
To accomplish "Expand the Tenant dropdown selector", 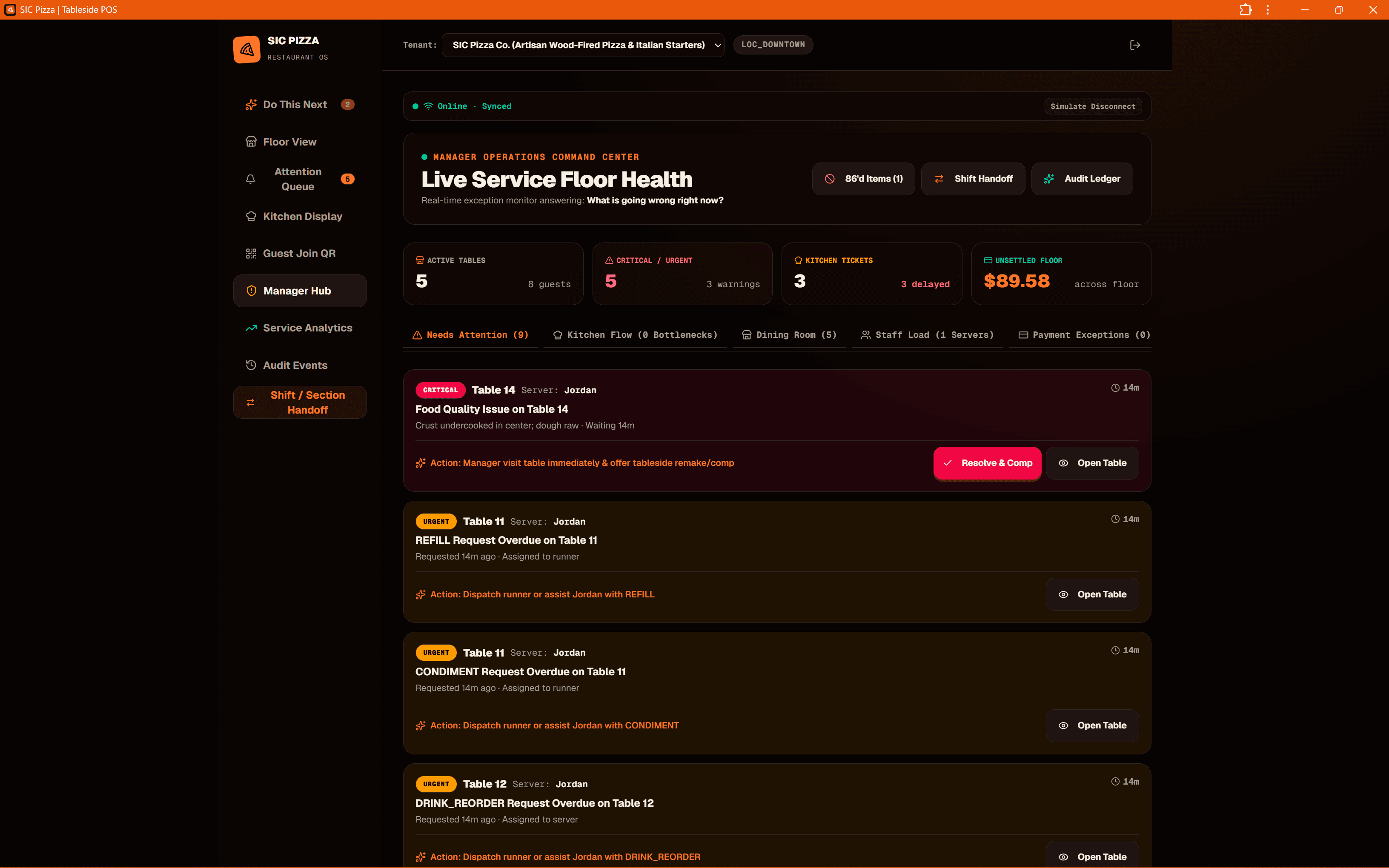I will click(583, 45).
